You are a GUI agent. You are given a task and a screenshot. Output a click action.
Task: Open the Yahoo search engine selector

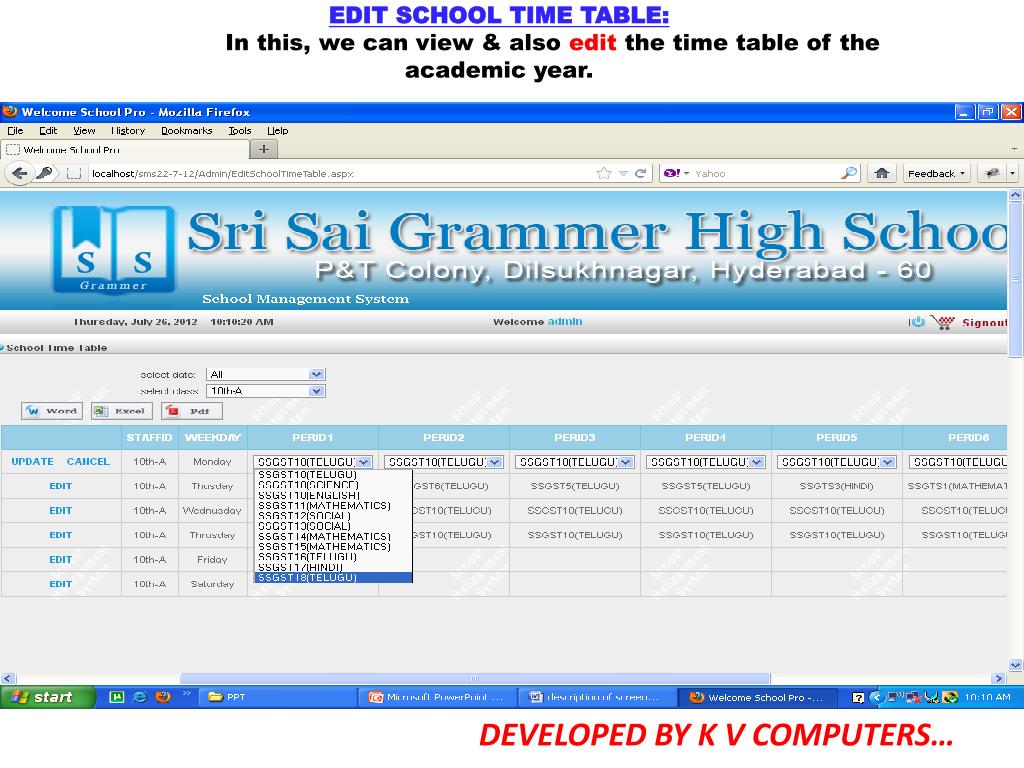click(676, 173)
